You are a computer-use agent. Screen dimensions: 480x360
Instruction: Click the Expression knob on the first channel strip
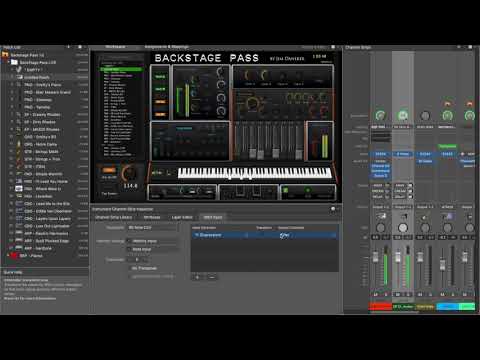(380, 116)
